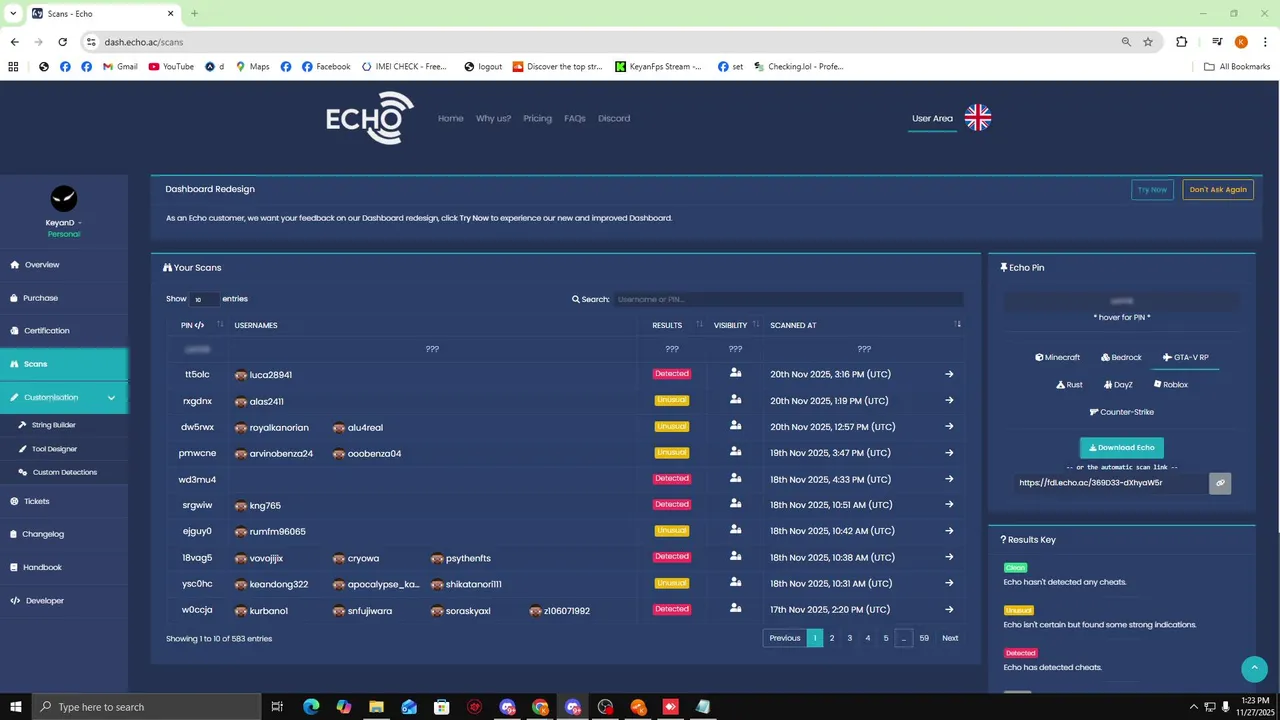Sort table by PIN column
1280x720 pixels.
pos(198,325)
